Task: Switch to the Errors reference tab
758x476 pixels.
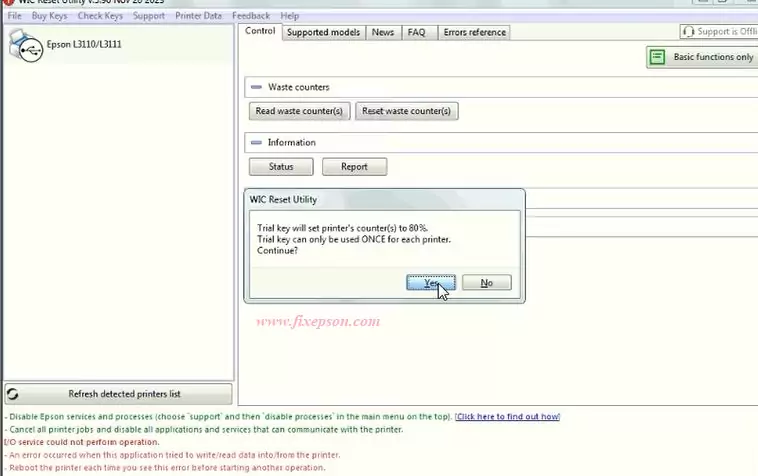Action: 474,32
